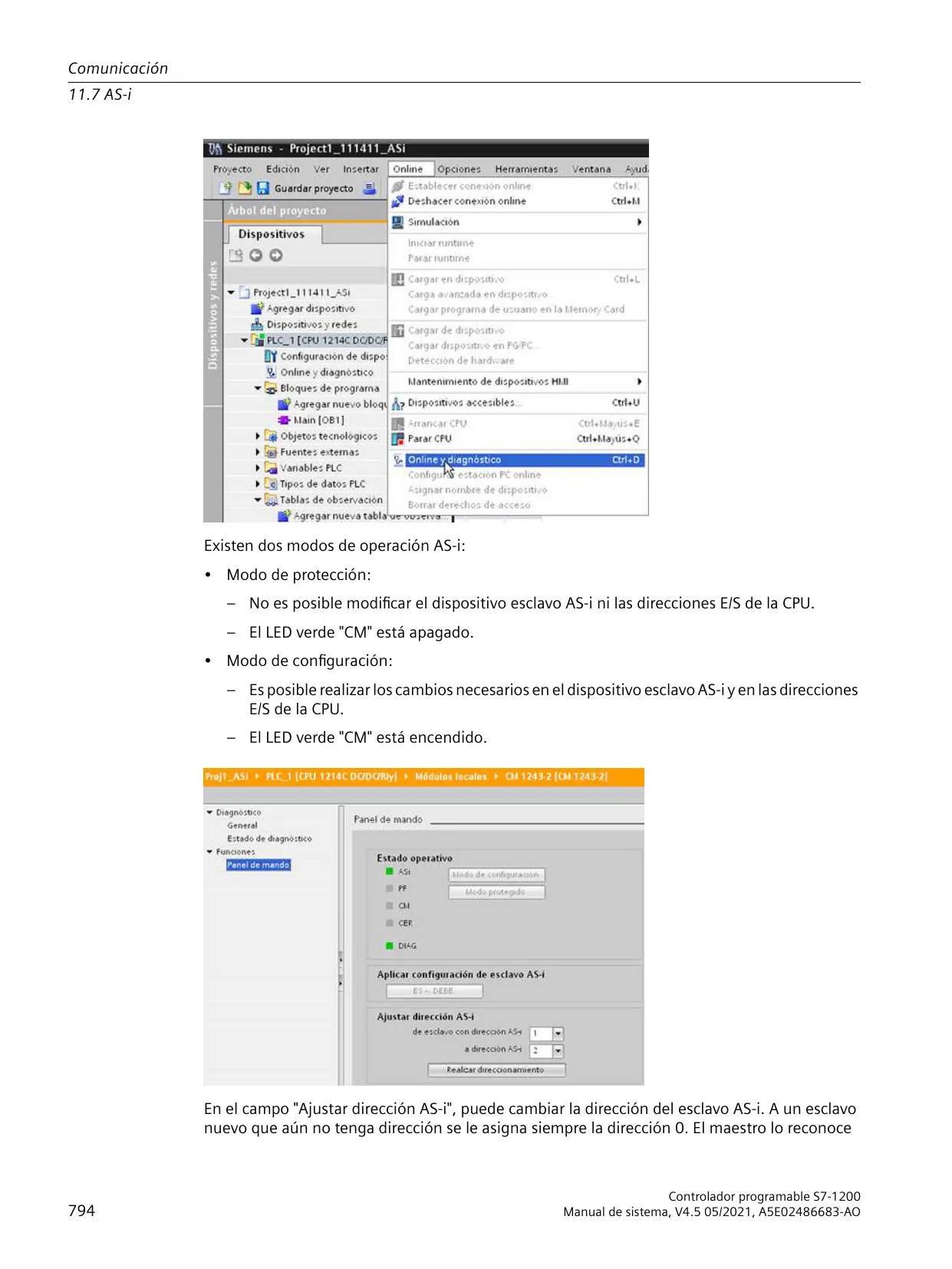Image resolution: width=952 pixels, height=1269 pixels.
Task: Click the Project1_111411_ASi project file icon
Action: [245, 292]
